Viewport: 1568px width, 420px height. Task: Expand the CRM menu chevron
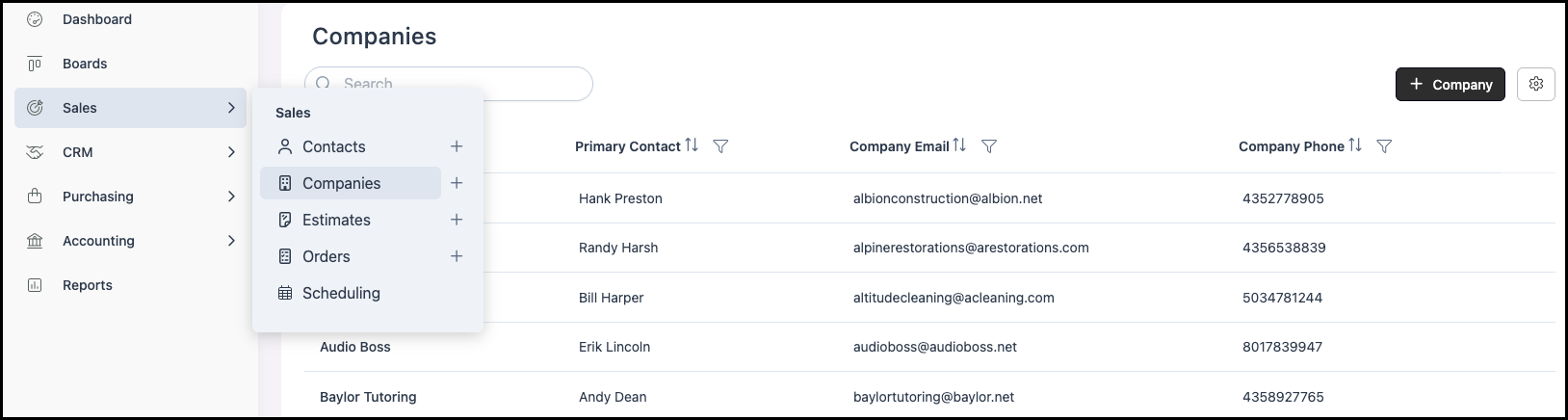click(231, 152)
